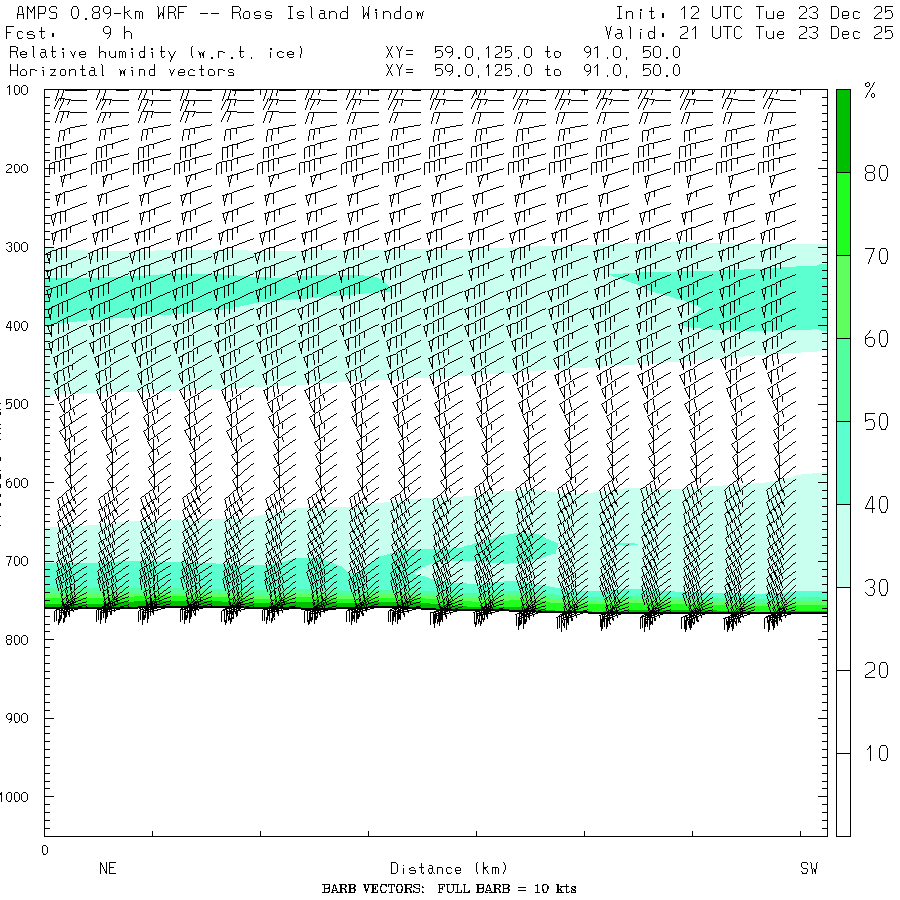Click the Relative humidity (w.r.t. ice) label
900x900 pixels.
156,52
